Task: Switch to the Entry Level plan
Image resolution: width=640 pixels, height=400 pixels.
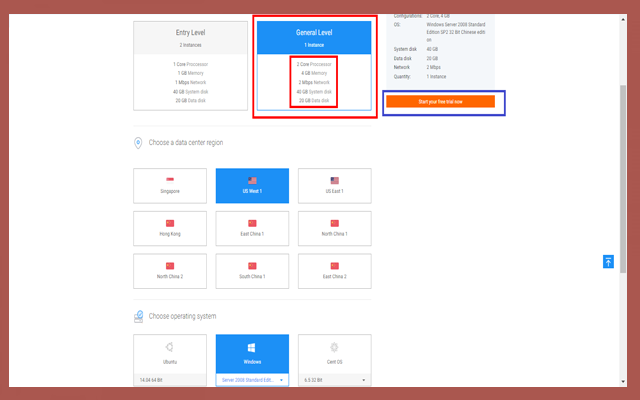Action: click(190, 37)
